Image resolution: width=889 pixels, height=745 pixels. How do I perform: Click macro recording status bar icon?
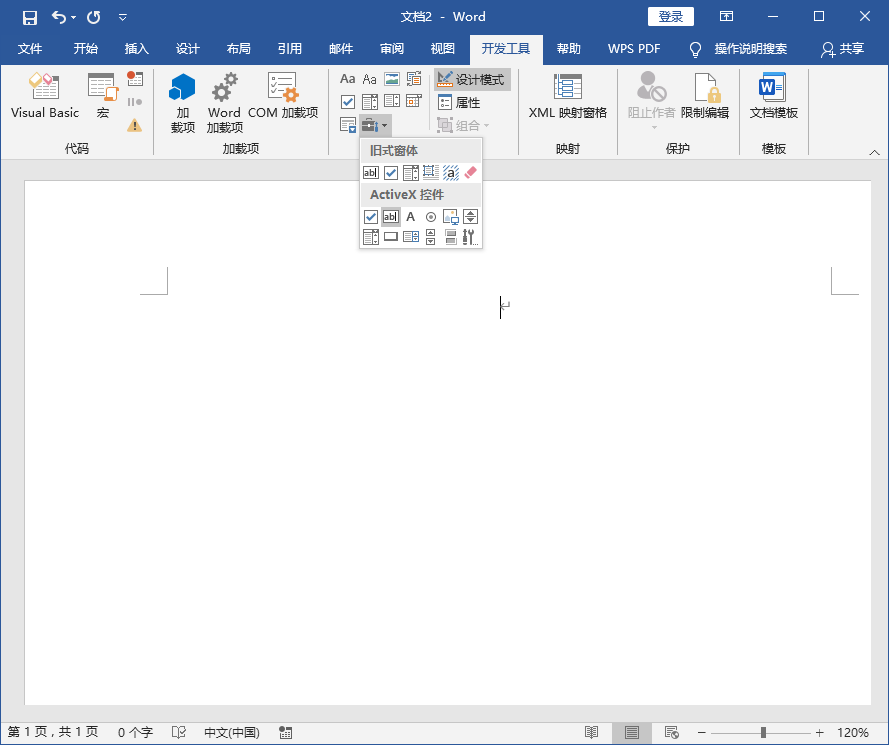pyautogui.click(x=286, y=733)
